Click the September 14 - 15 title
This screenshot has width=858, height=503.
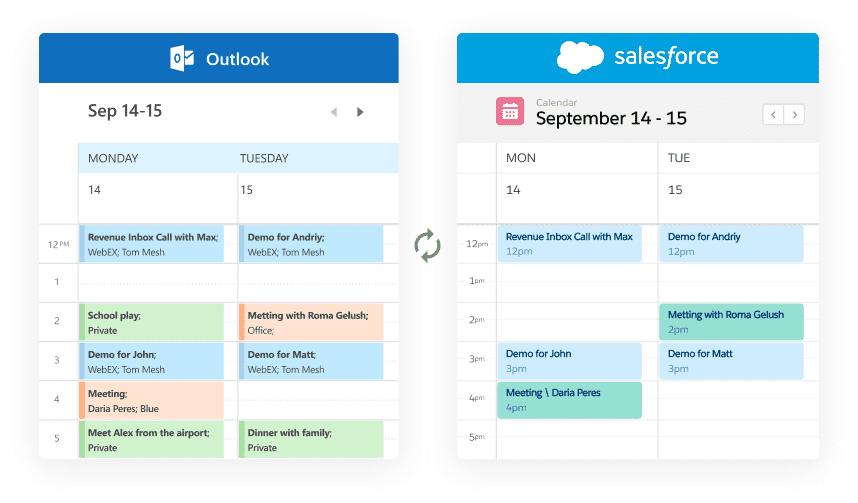611,118
